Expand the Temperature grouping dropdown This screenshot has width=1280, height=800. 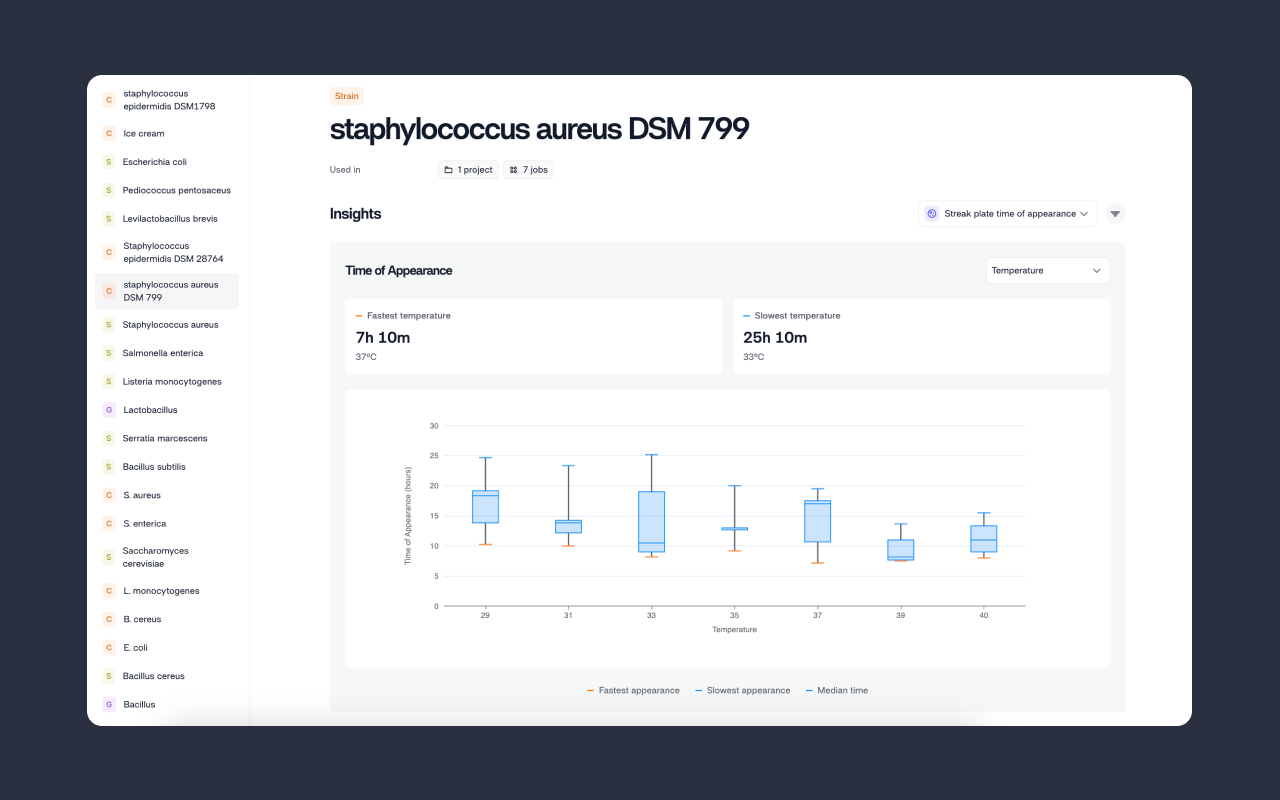coord(1047,271)
